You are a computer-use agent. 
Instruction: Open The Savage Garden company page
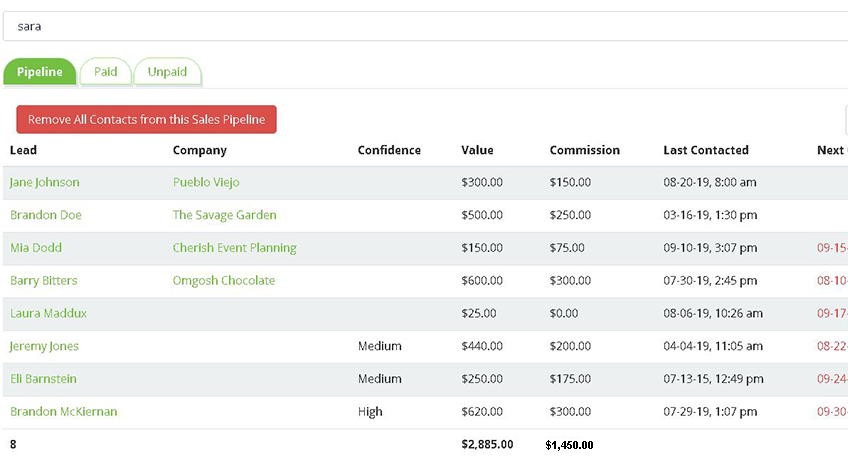click(x=225, y=215)
